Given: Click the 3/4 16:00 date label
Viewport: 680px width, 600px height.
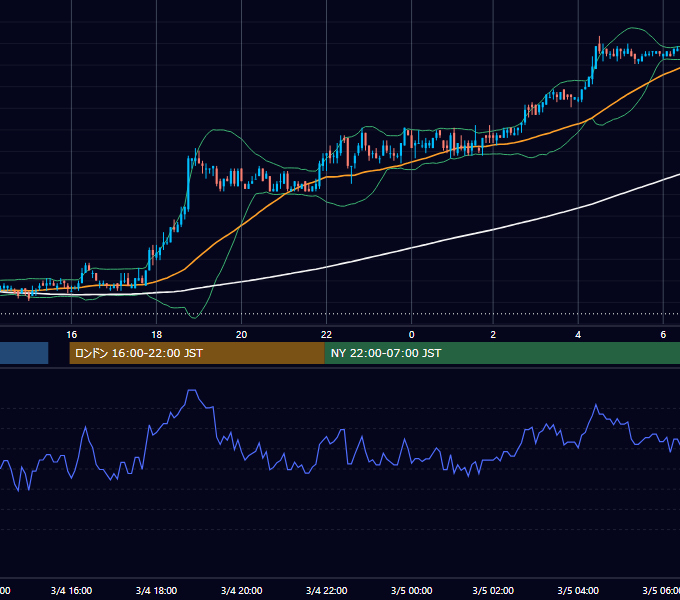Looking at the screenshot, I should [x=72, y=591].
